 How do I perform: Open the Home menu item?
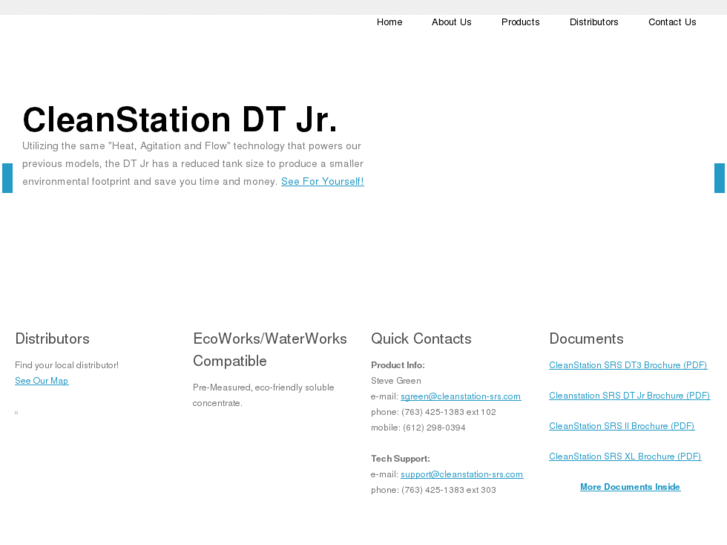tap(389, 22)
